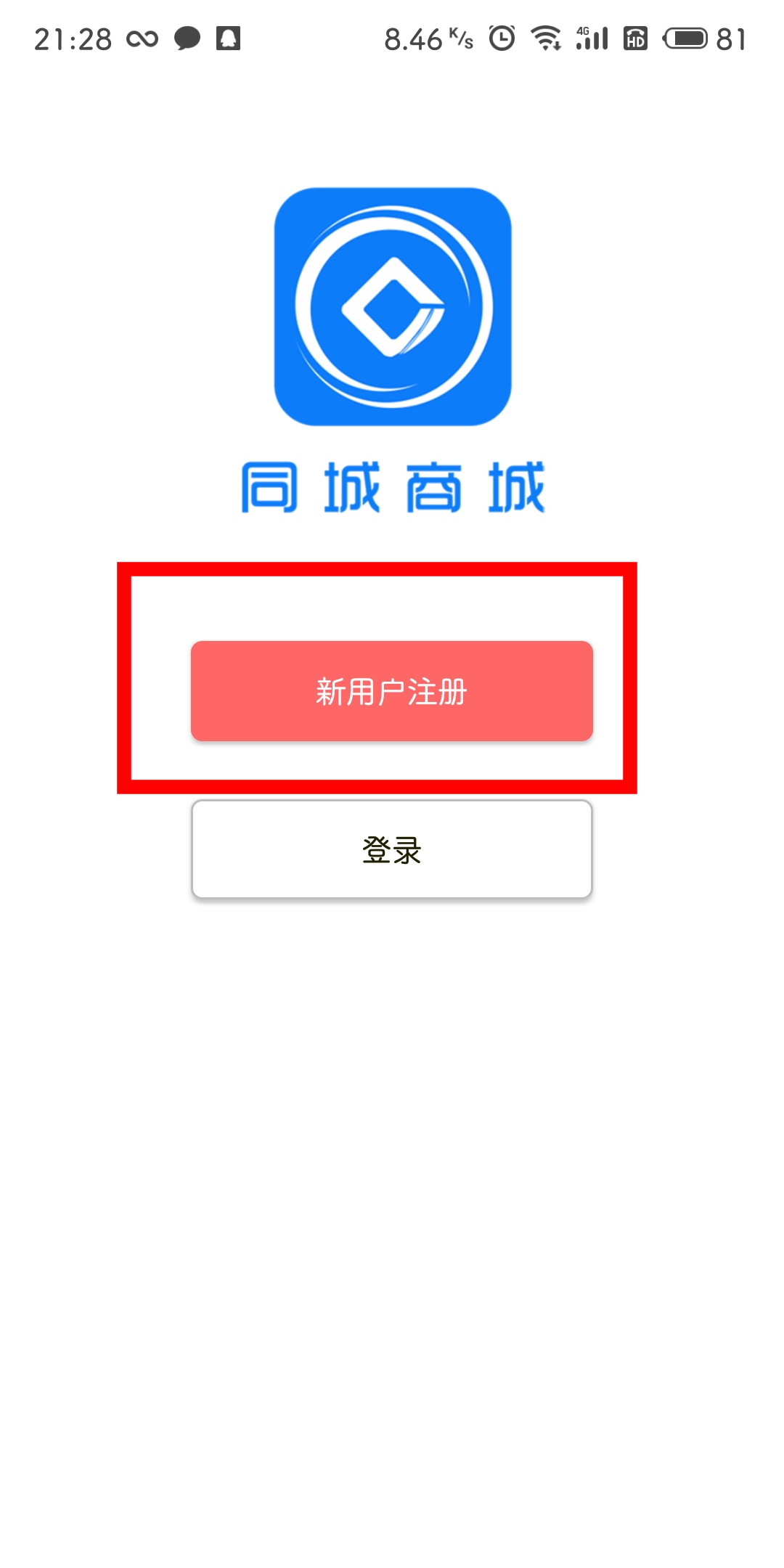Tap the 新用户注册 register button
784x1568 pixels.
392,690
